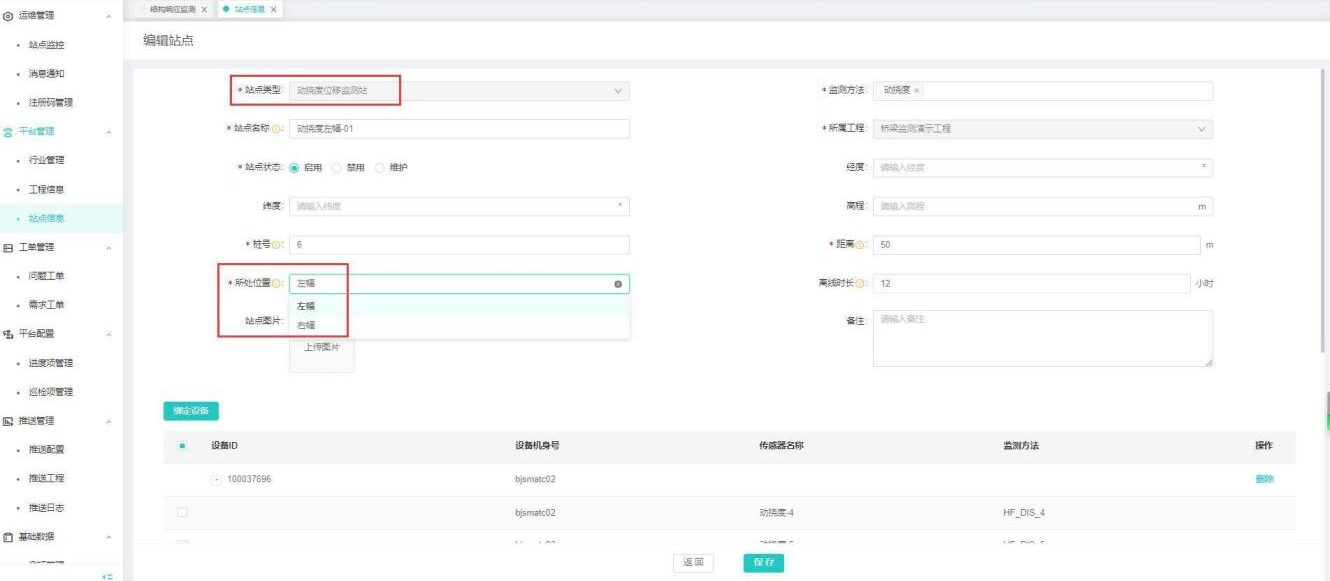This screenshot has height=581, width=1330.
Task: Click the 备注 remarks text area
Action: pyautogui.click(x=1042, y=338)
